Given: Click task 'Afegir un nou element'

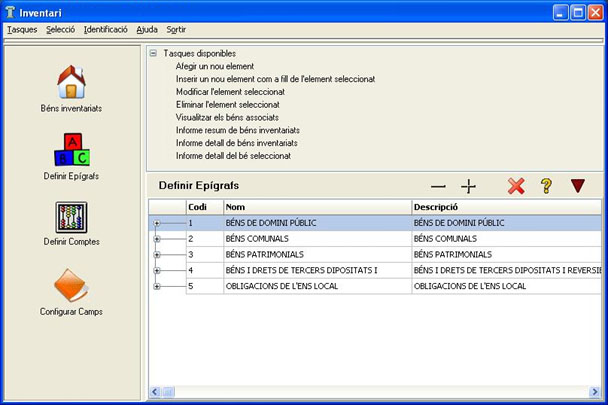Looking at the screenshot, I should (x=215, y=66).
